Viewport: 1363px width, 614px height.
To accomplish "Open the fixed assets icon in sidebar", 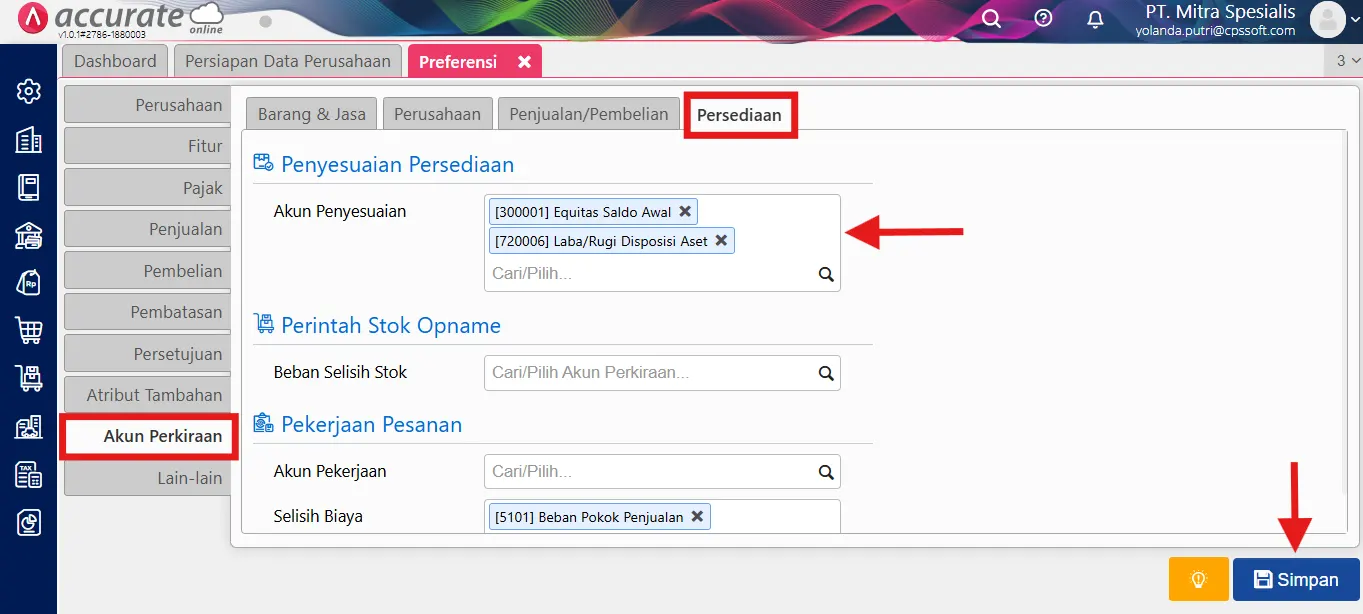I will [28, 427].
